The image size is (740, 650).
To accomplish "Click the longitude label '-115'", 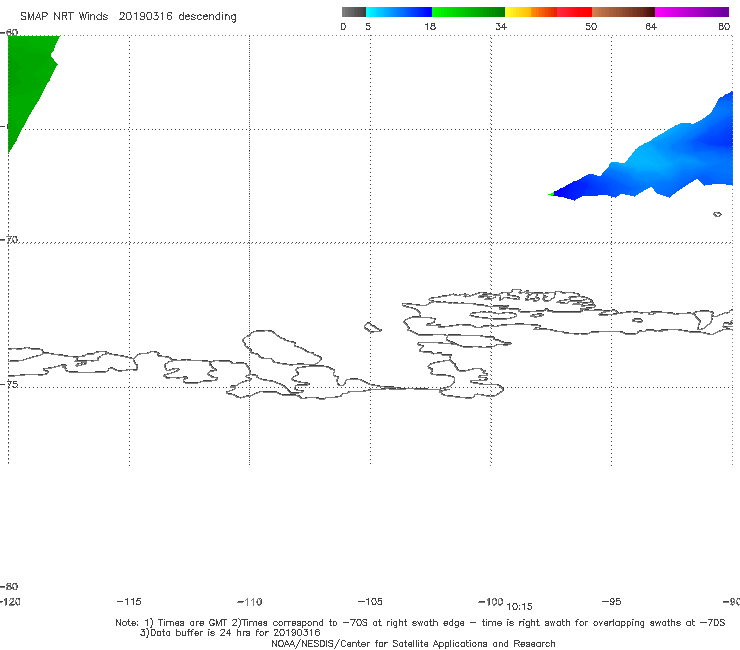I will tap(129, 601).
